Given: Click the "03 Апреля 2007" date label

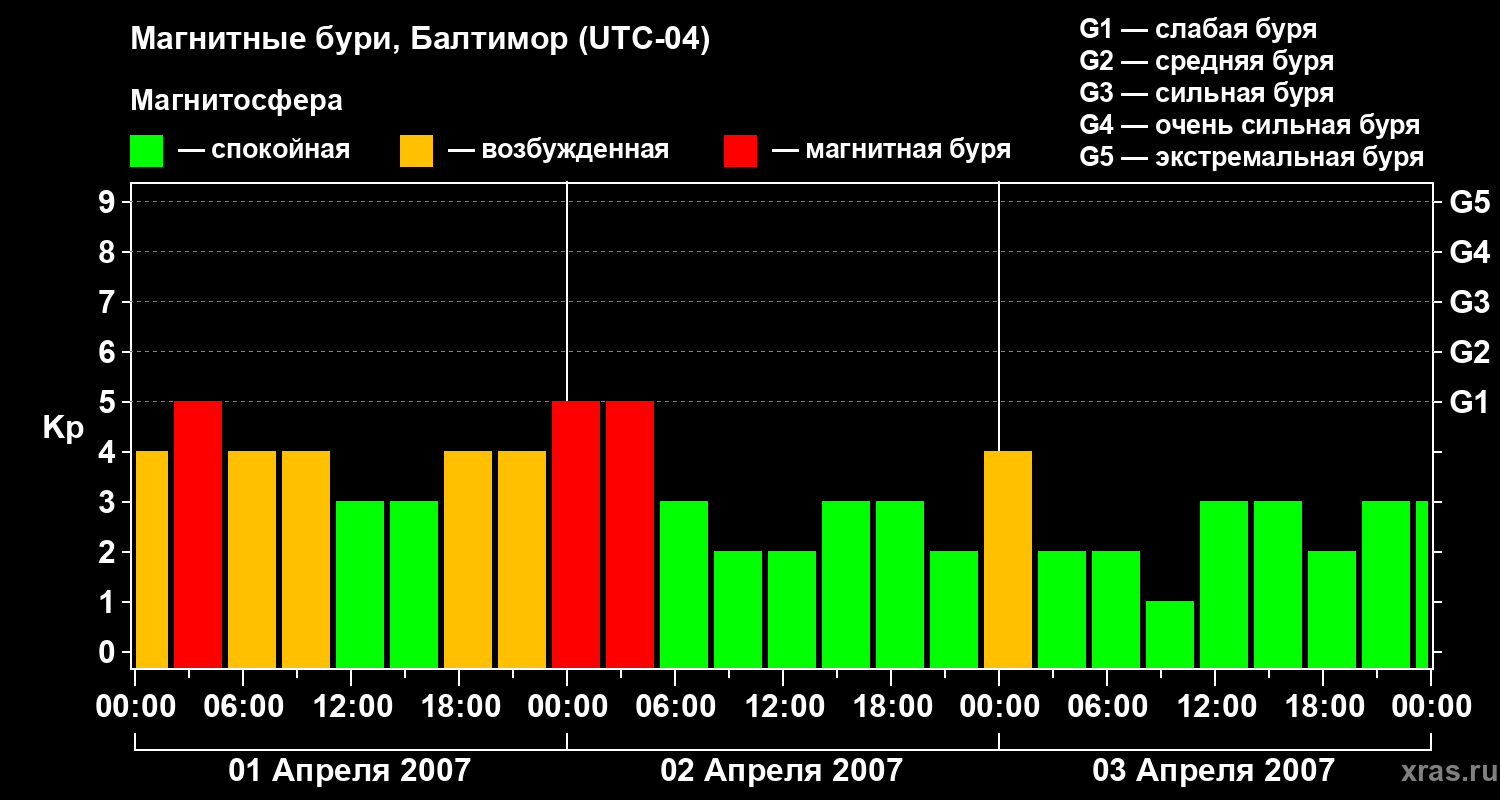Looking at the screenshot, I should pos(1213,770).
